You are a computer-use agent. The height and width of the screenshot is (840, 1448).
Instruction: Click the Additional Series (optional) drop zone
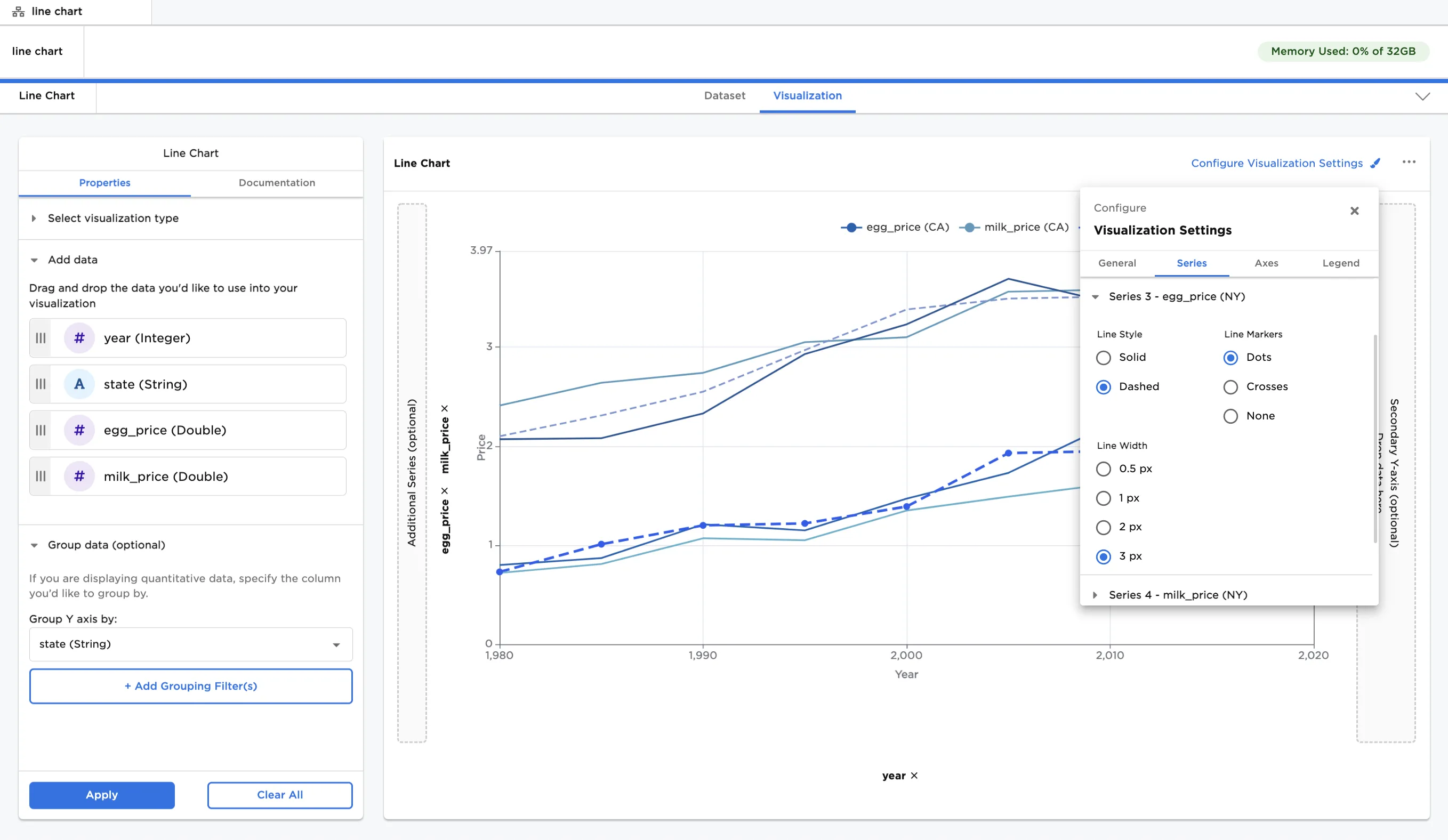click(412, 473)
